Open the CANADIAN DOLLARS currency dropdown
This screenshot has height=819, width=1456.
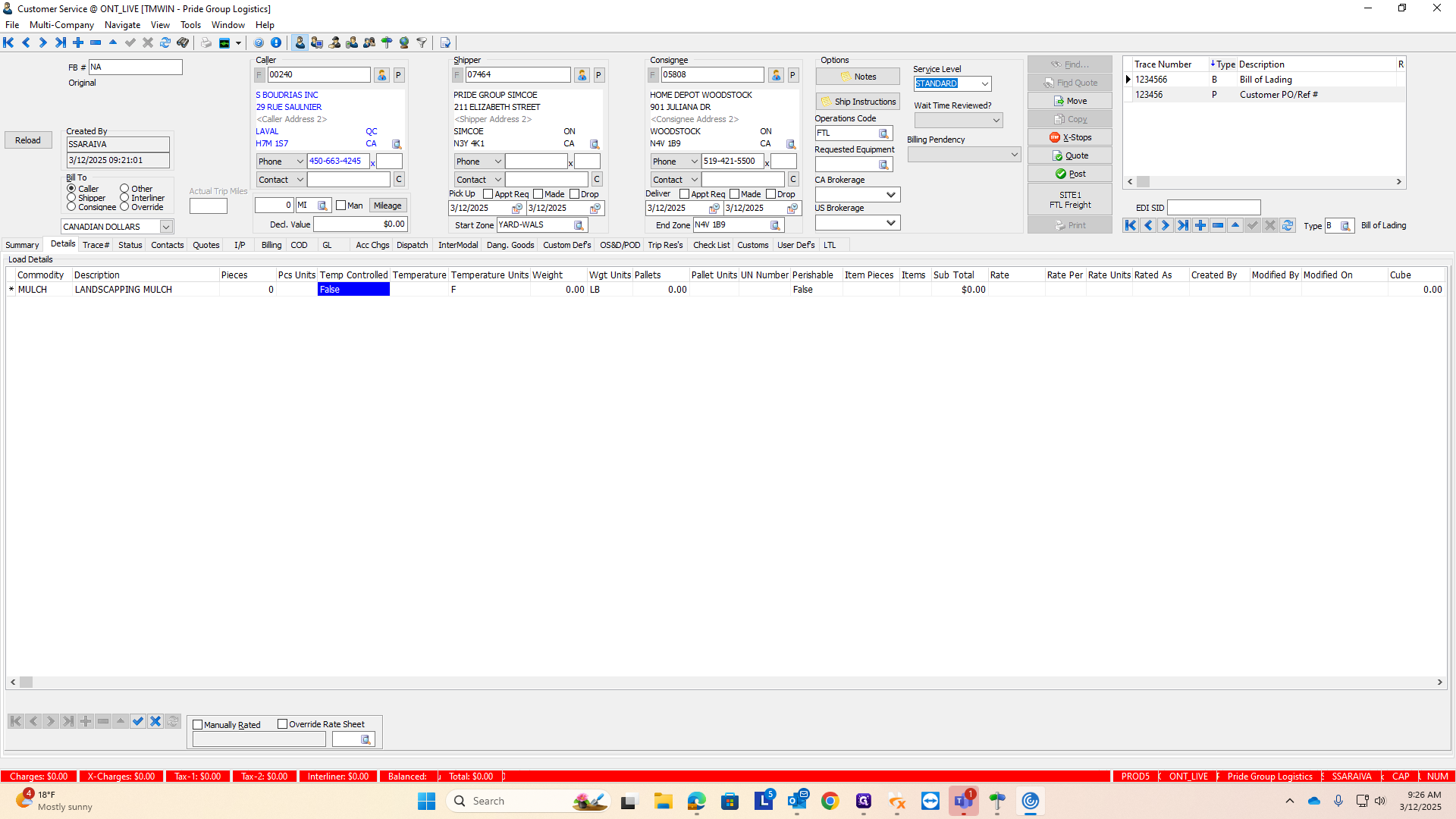(x=165, y=227)
